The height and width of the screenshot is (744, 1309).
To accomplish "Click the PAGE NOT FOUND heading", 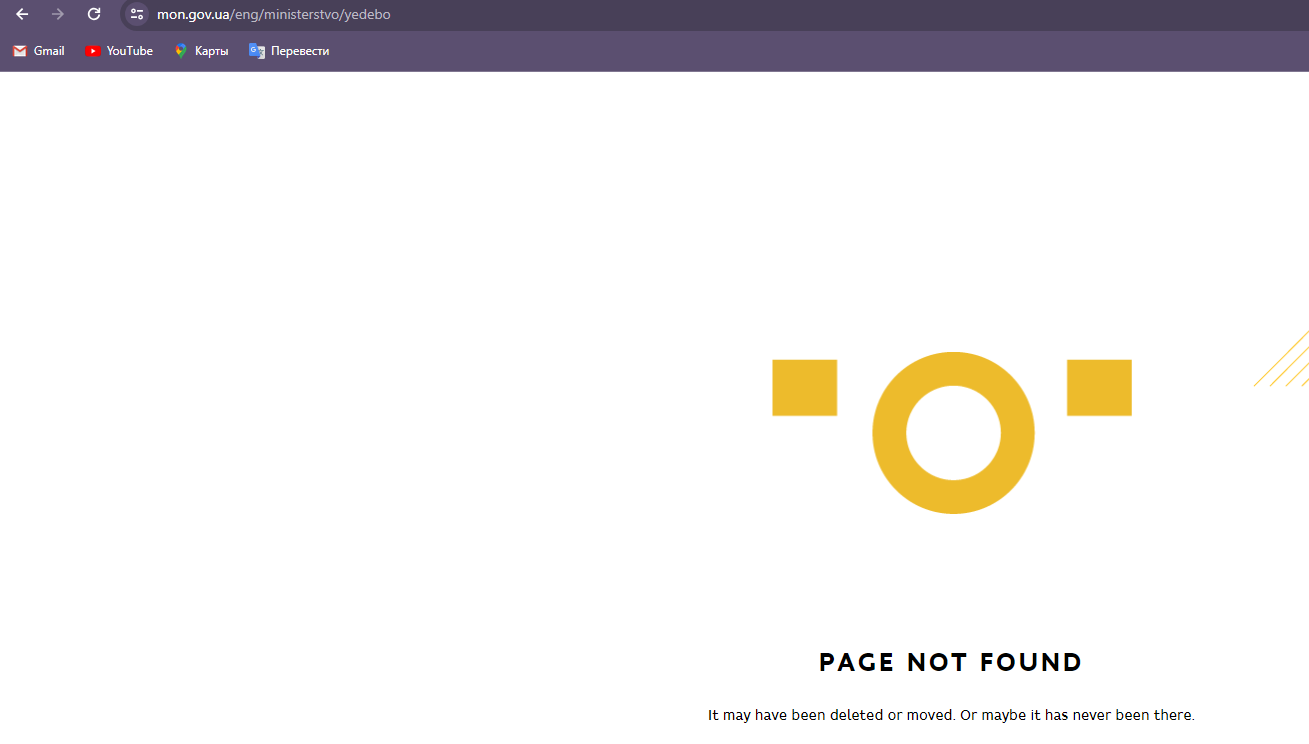I will (x=950, y=663).
